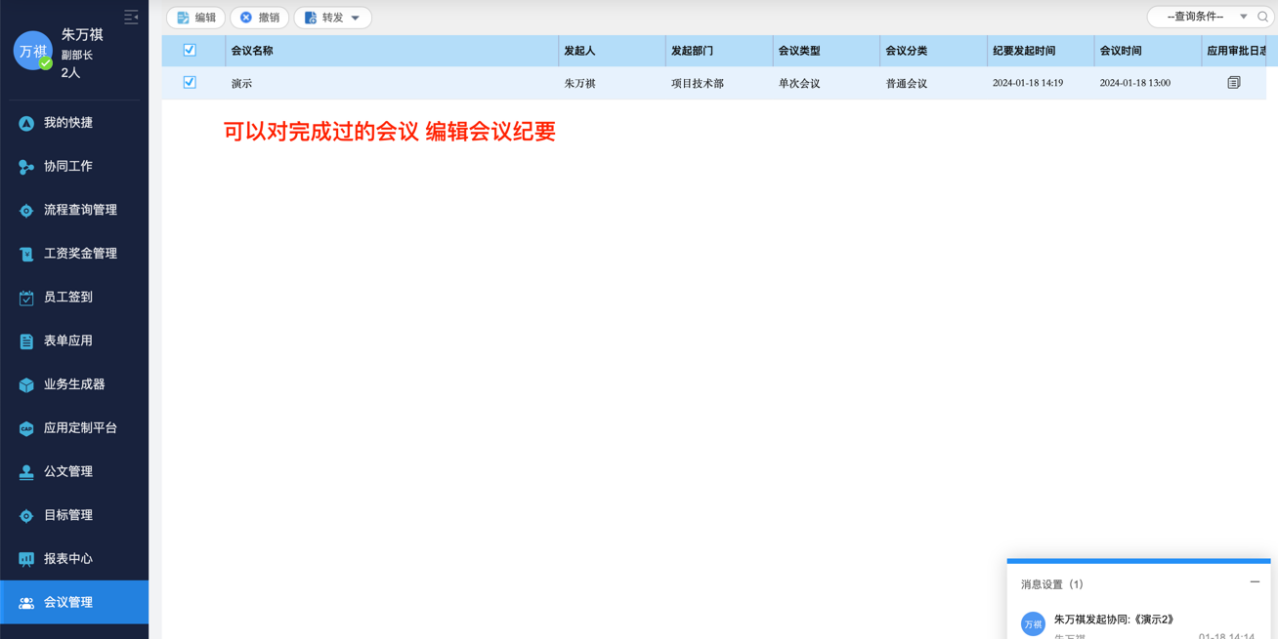Expand the 查询条件 dropdown
The width and height of the screenshot is (1278, 639).
pyautogui.click(x=1243, y=17)
